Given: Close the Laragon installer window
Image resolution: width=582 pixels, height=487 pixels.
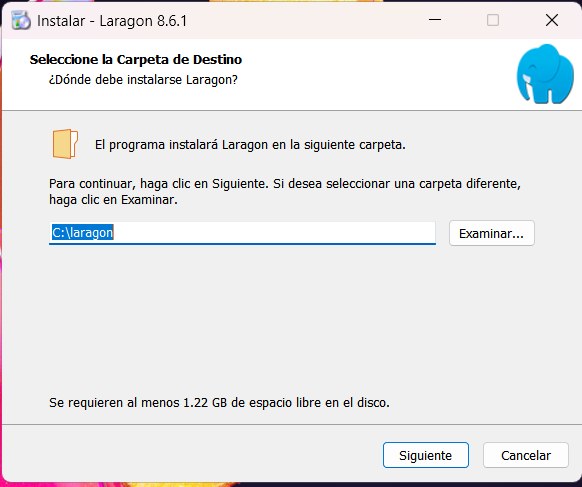Looking at the screenshot, I should pyautogui.click(x=552, y=20).
